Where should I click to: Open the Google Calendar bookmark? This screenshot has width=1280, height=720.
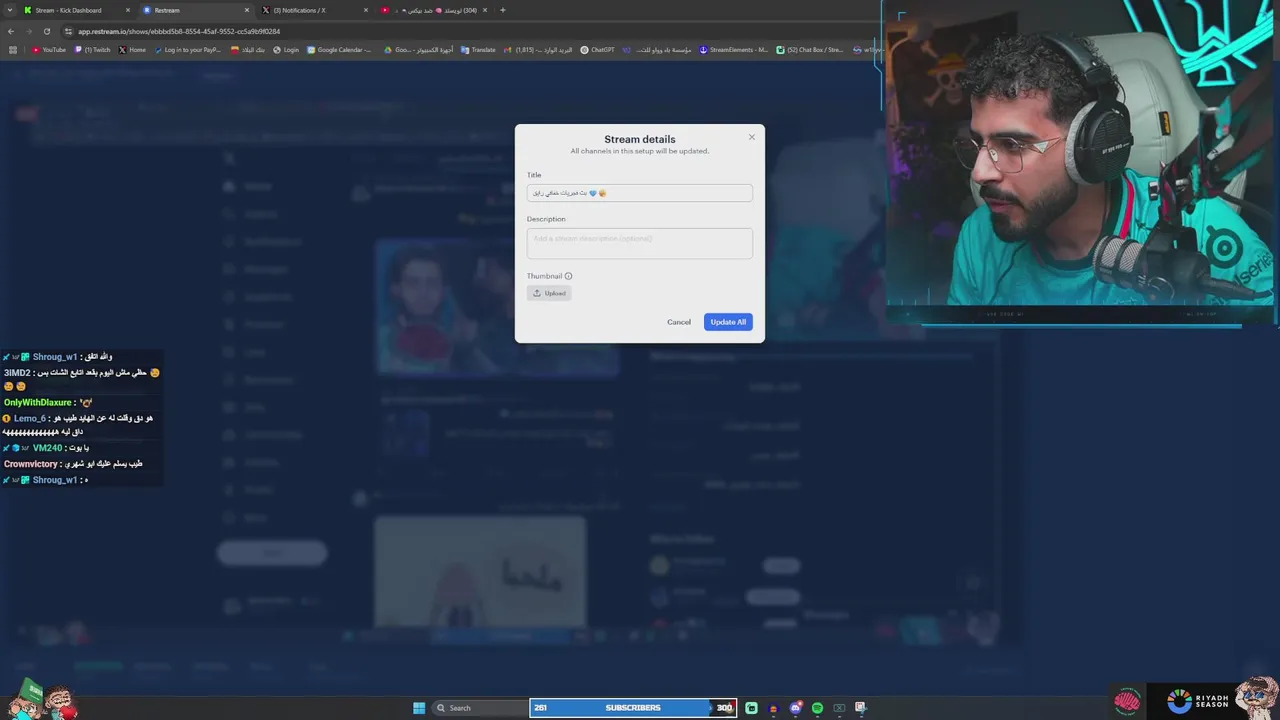[x=339, y=50]
